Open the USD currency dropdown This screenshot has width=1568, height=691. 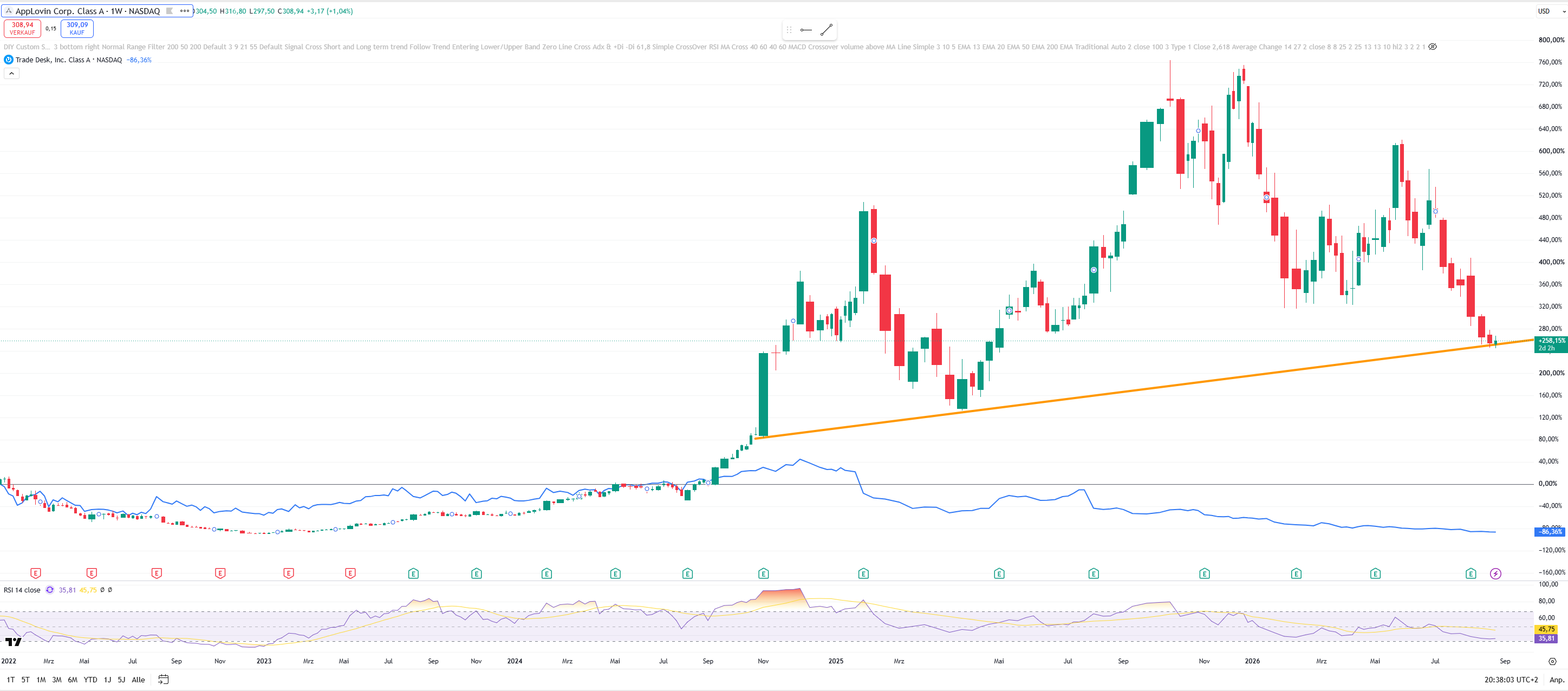click(x=1550, y=11)
